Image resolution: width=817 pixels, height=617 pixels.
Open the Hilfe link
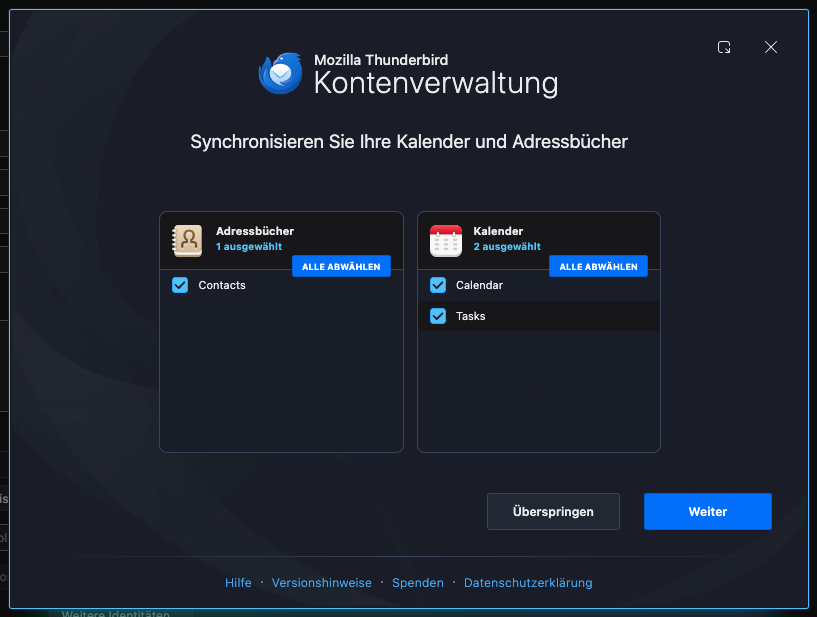tap(238, 583)
